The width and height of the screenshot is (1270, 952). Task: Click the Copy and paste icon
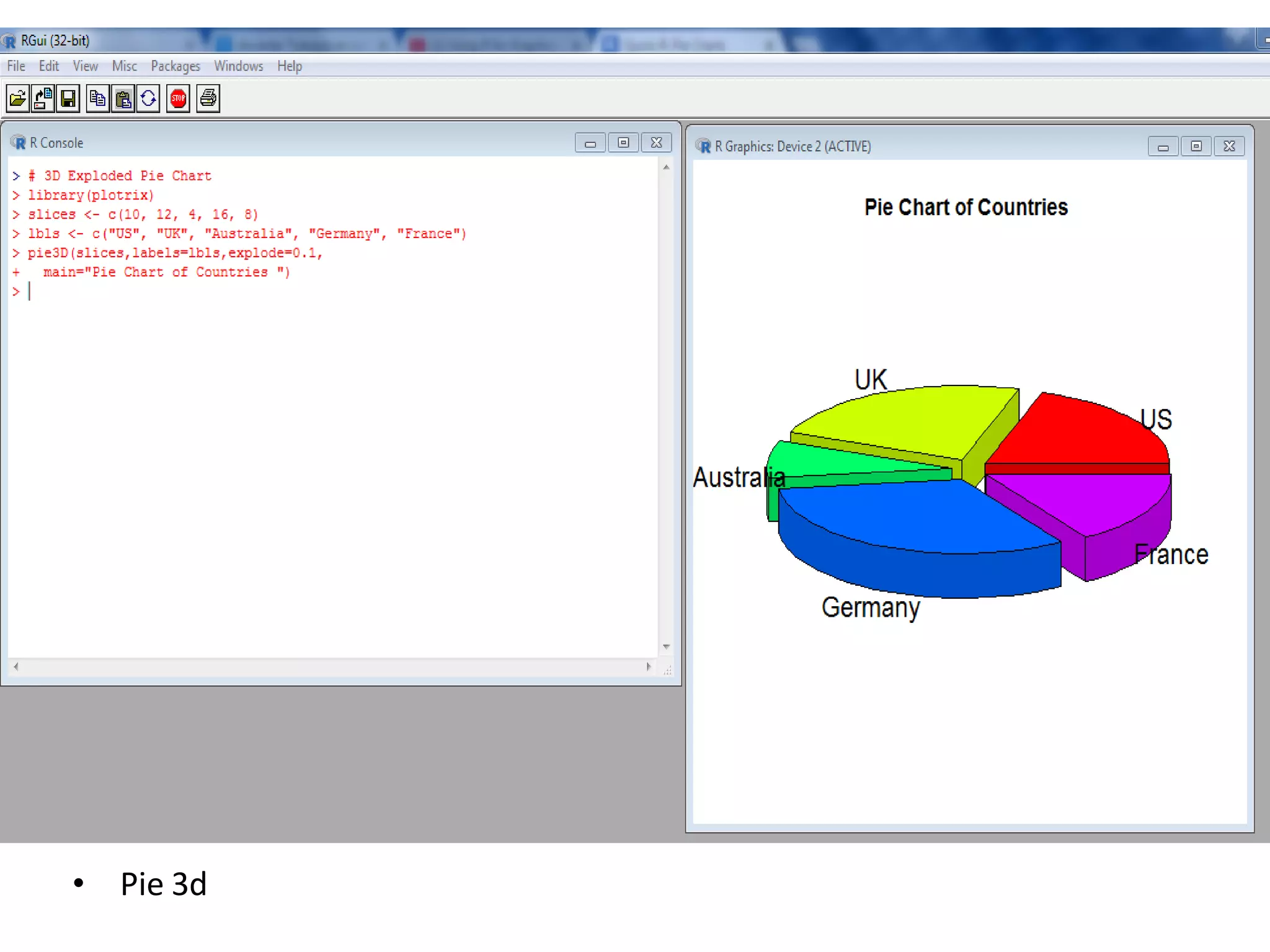point(148,99)
